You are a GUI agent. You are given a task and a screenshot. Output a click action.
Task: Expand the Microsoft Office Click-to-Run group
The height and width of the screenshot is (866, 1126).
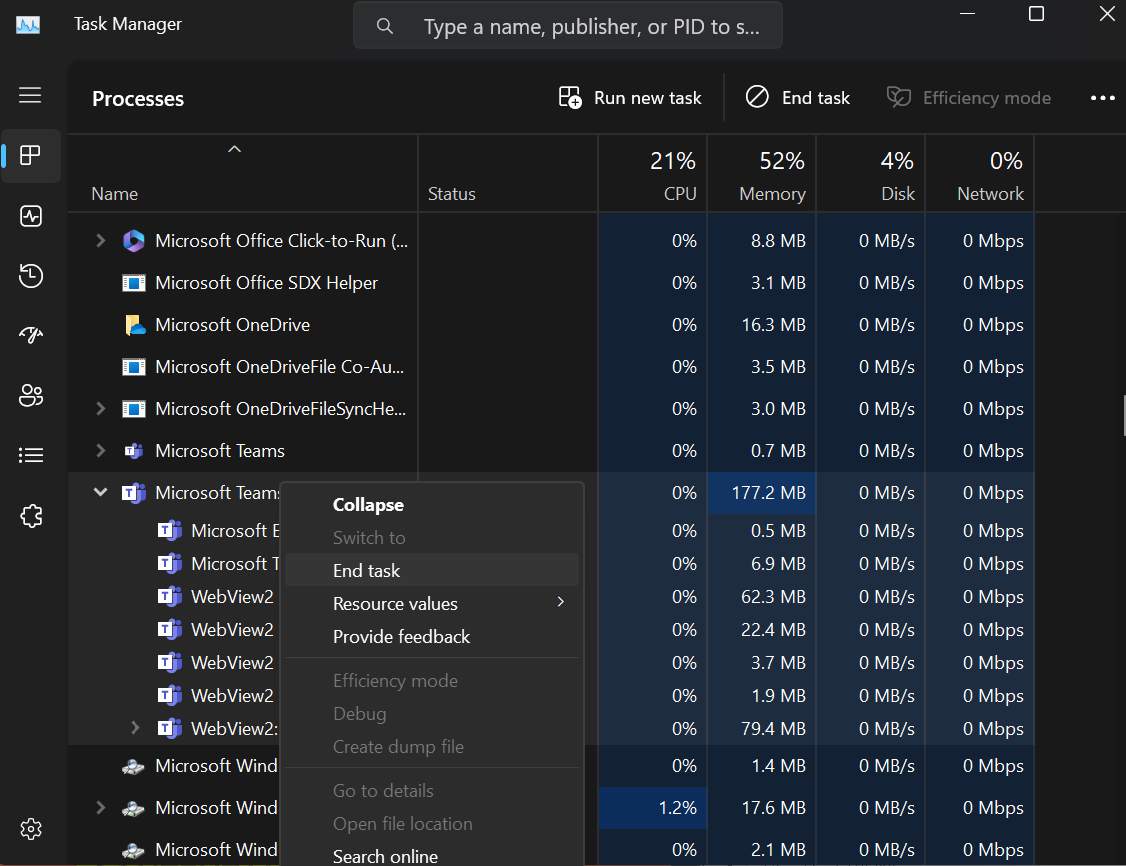[x=100, y=241]
